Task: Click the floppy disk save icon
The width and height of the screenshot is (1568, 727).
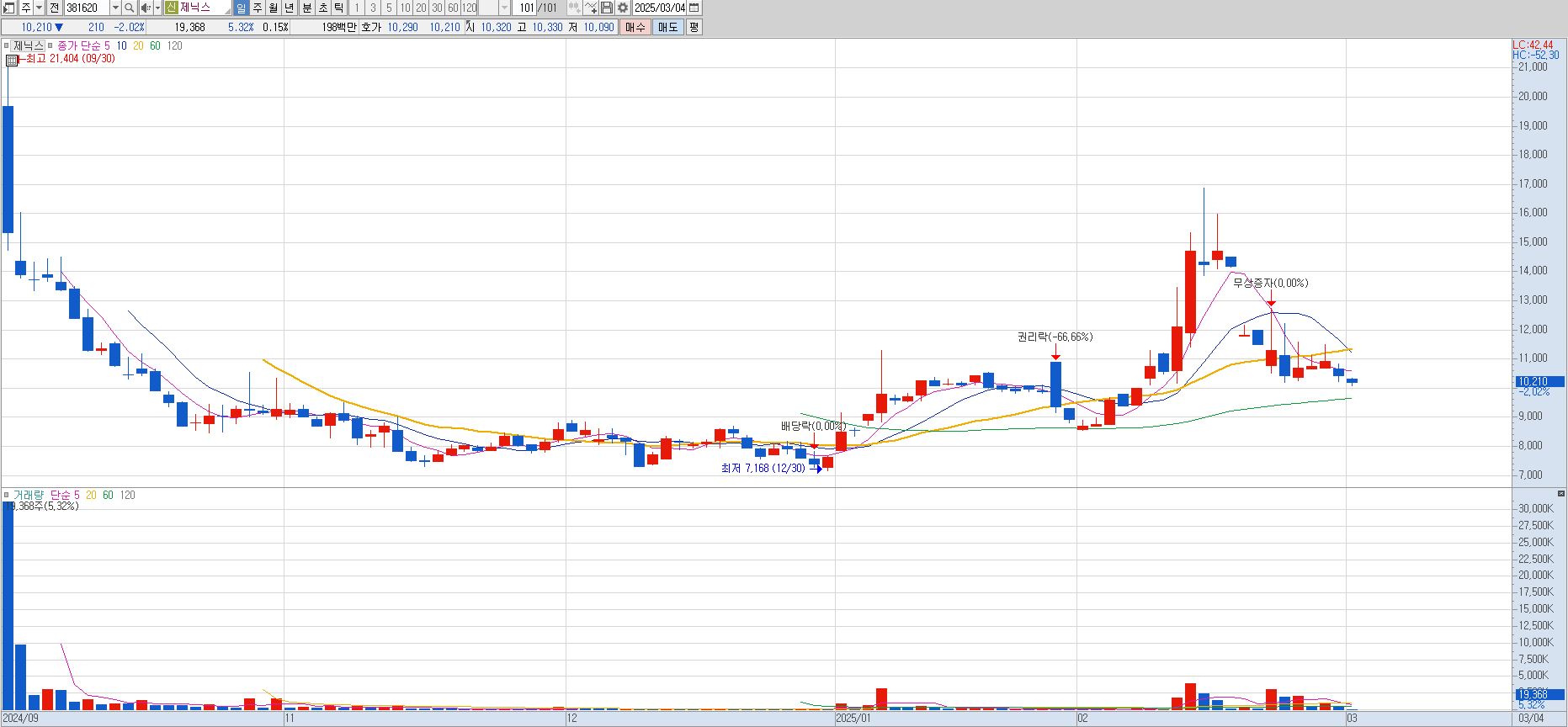Action: tap(607, 8)
